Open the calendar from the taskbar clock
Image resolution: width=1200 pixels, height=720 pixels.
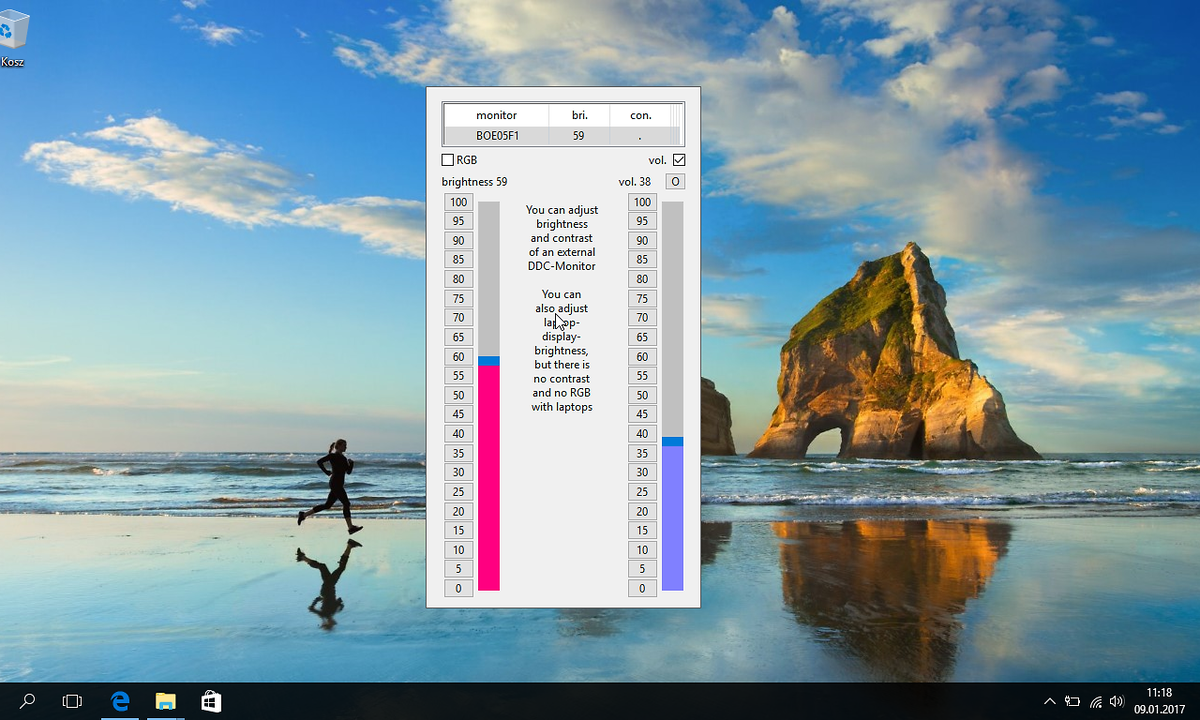point(1159,701)
